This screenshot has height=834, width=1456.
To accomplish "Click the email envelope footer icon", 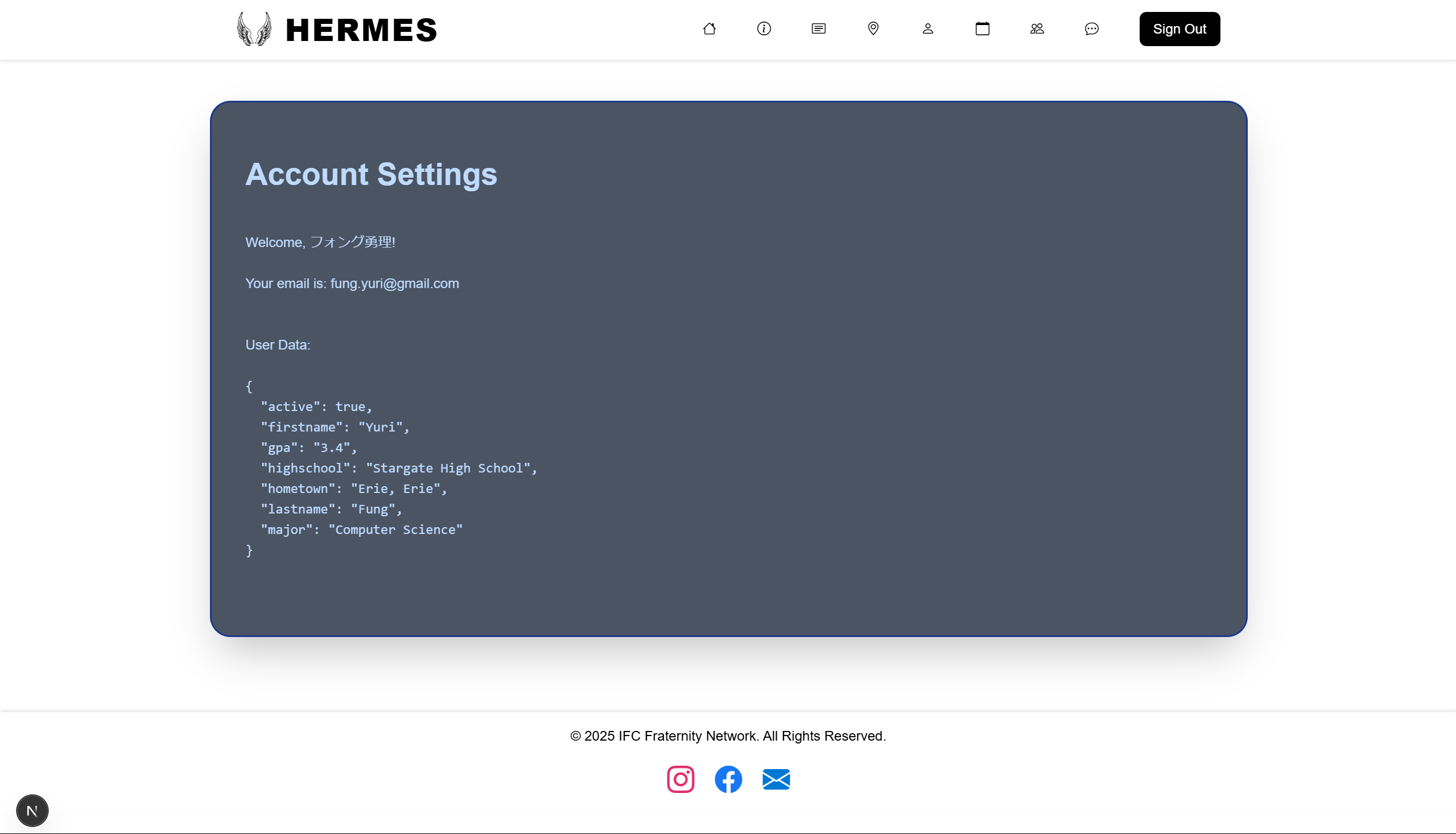I will coord(776,779).
